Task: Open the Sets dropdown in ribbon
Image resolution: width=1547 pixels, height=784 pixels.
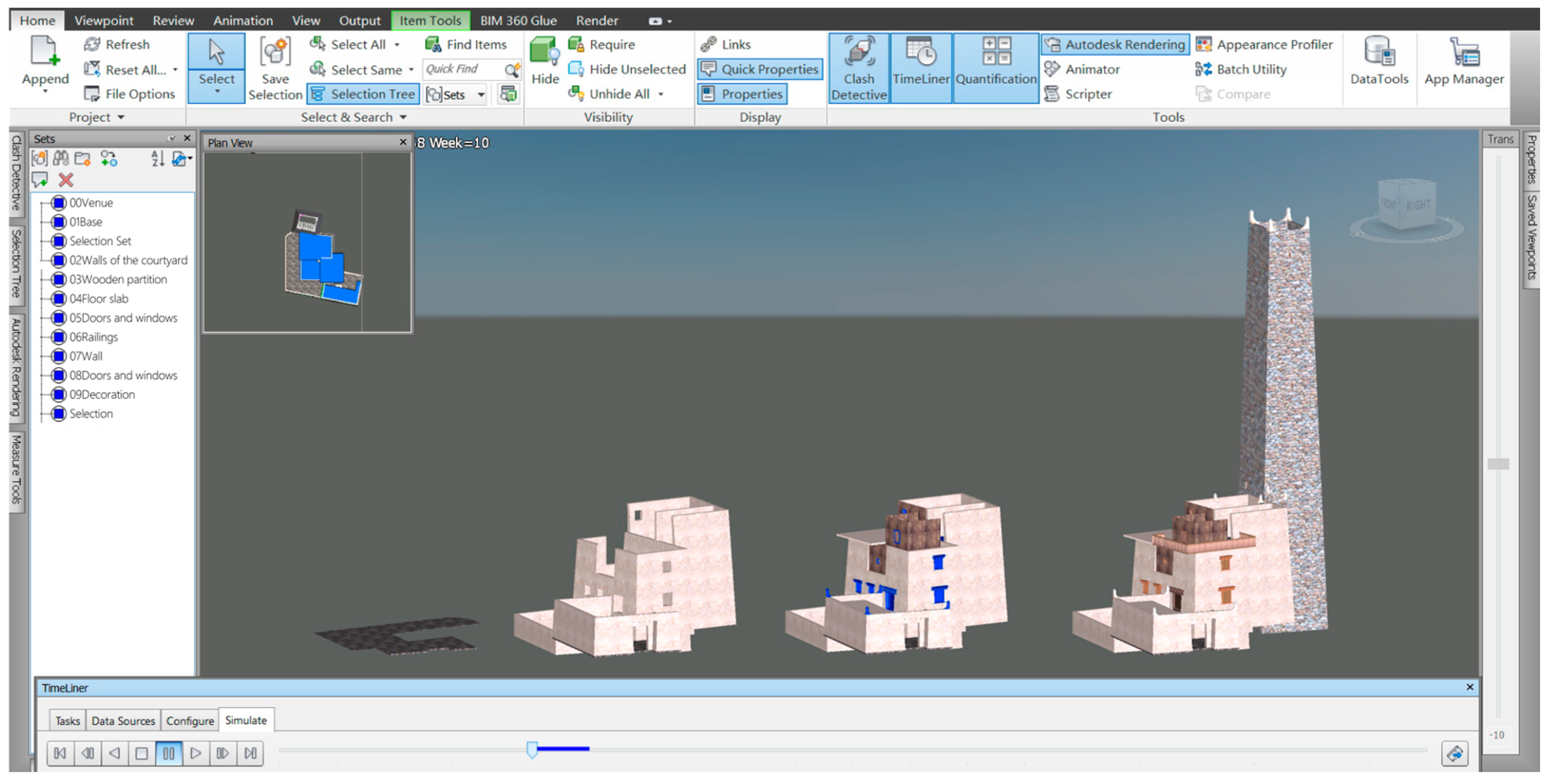Action: click(x=481, y=95)
